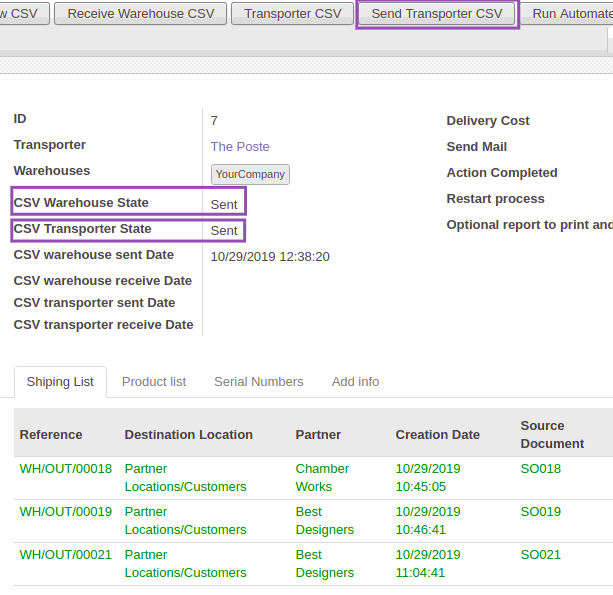This screenshot has width=613, height=595.
Task: Click the Run Automate button
Action: pyautogui.click(x=568, y=14)
